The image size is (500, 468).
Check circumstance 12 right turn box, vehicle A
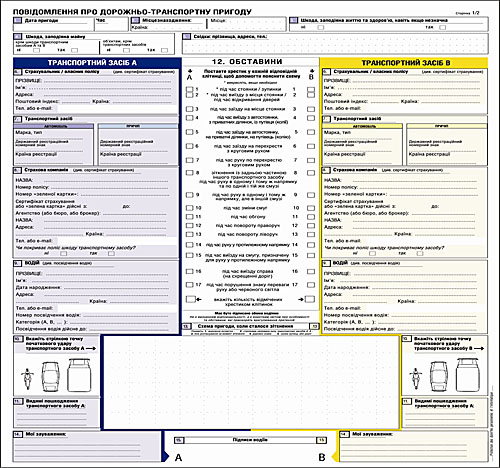[189, 226]
